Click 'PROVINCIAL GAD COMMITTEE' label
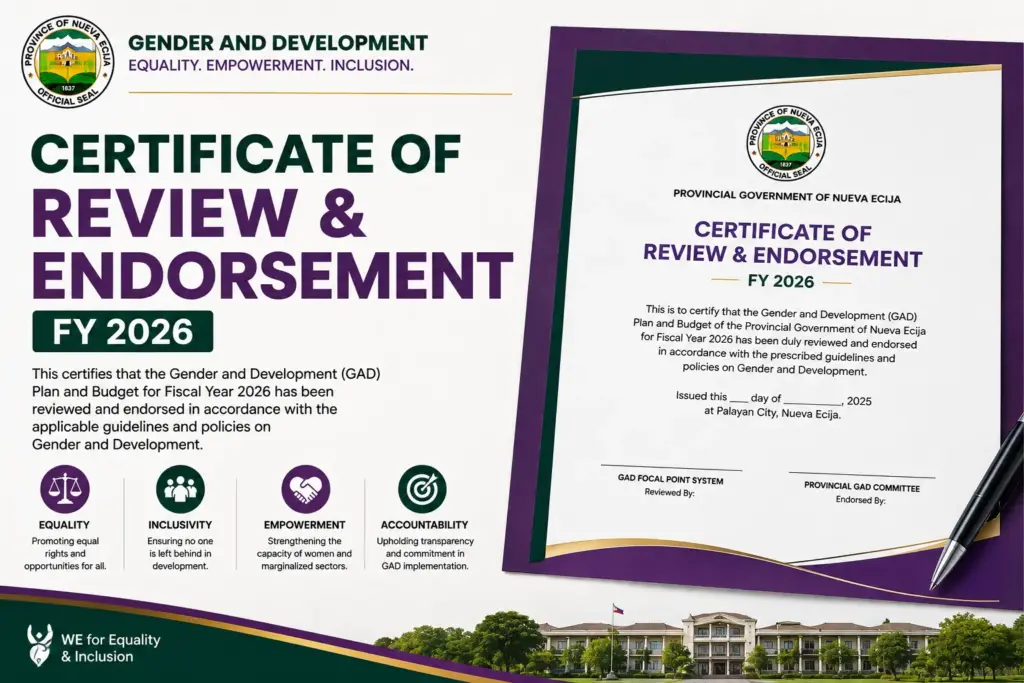 point(862,487)
